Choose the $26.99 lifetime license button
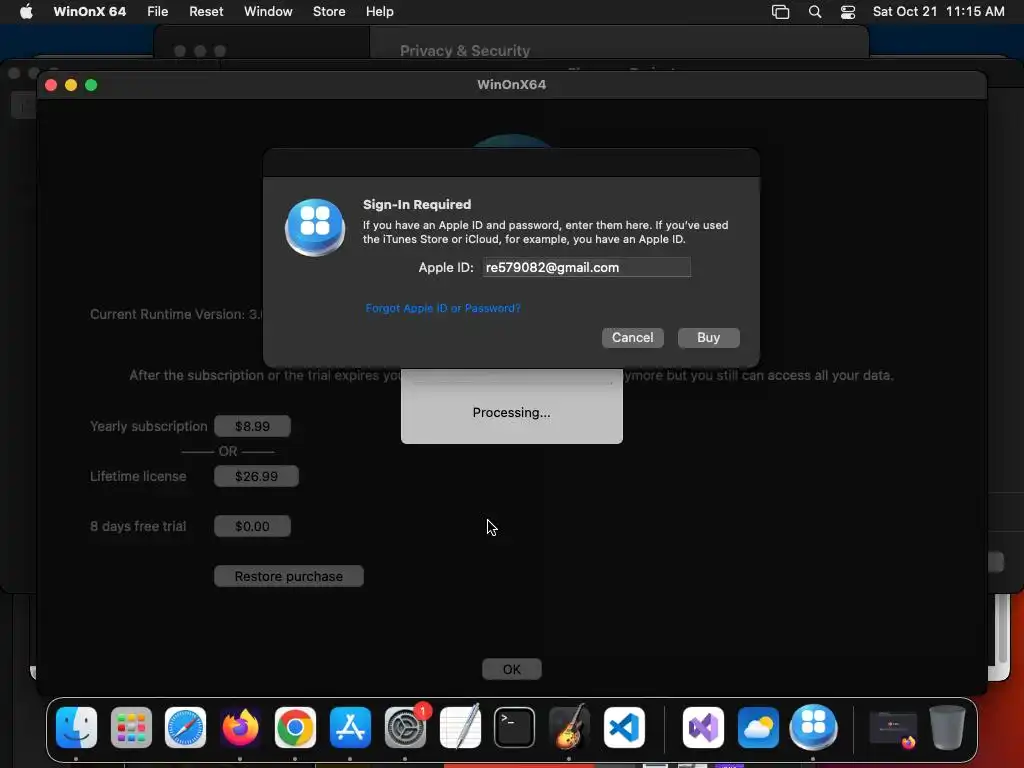This screenshot has width=1024, height=768. [256, 476]
